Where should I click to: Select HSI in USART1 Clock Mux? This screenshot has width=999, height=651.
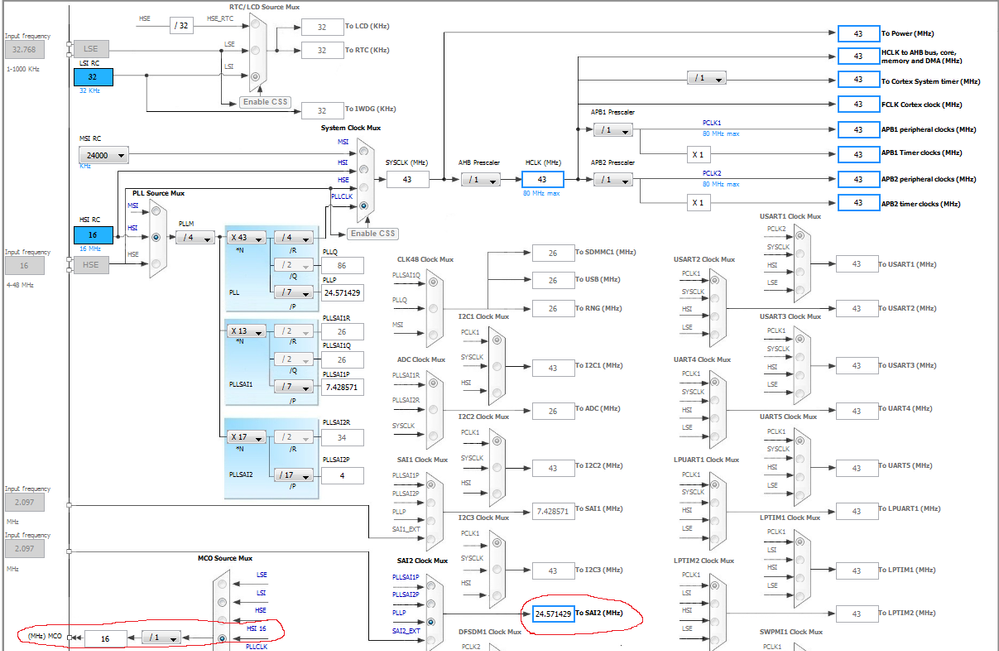click(x=800, y=271)
